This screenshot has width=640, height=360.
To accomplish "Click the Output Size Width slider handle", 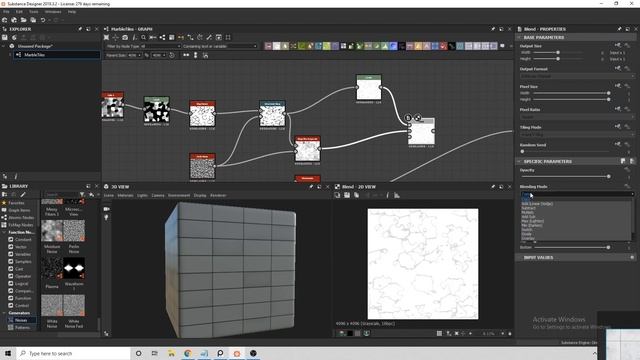I will pyautogui.click(x=558, y=53).
